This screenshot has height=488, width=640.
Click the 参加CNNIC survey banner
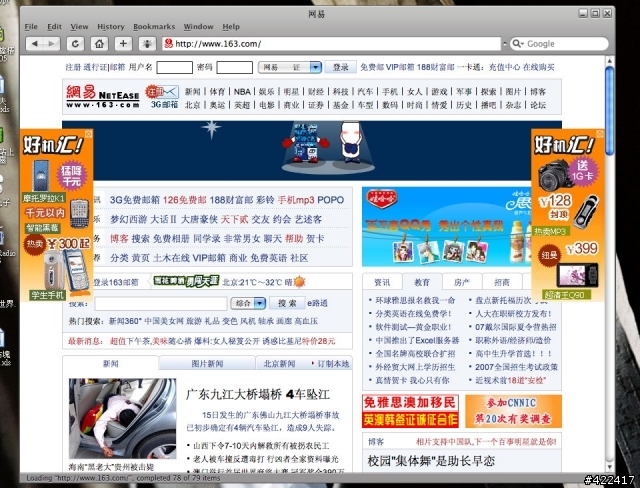click(x=513, y=411)
